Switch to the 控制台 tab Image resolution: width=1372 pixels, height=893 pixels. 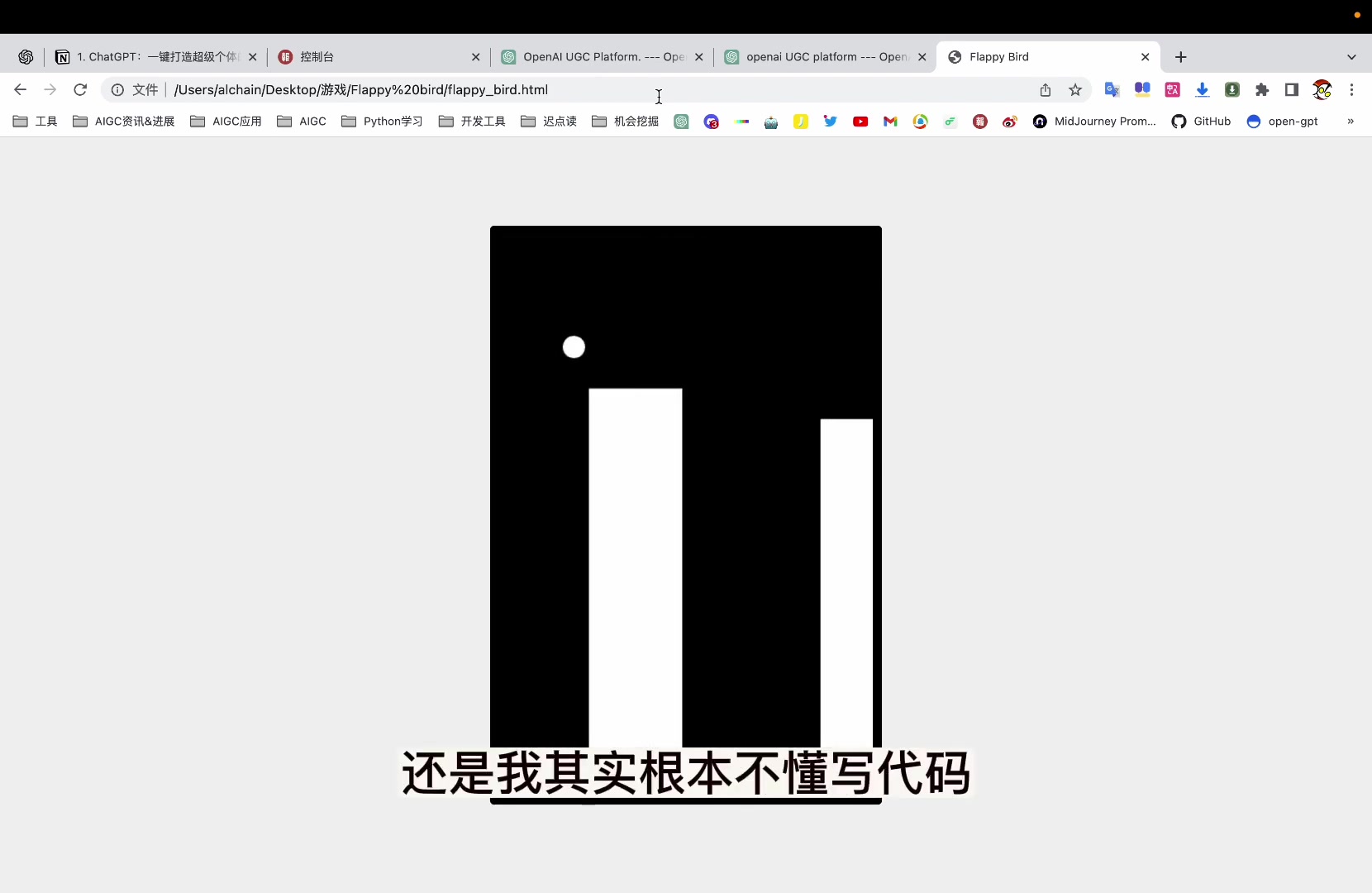[380, 57]
